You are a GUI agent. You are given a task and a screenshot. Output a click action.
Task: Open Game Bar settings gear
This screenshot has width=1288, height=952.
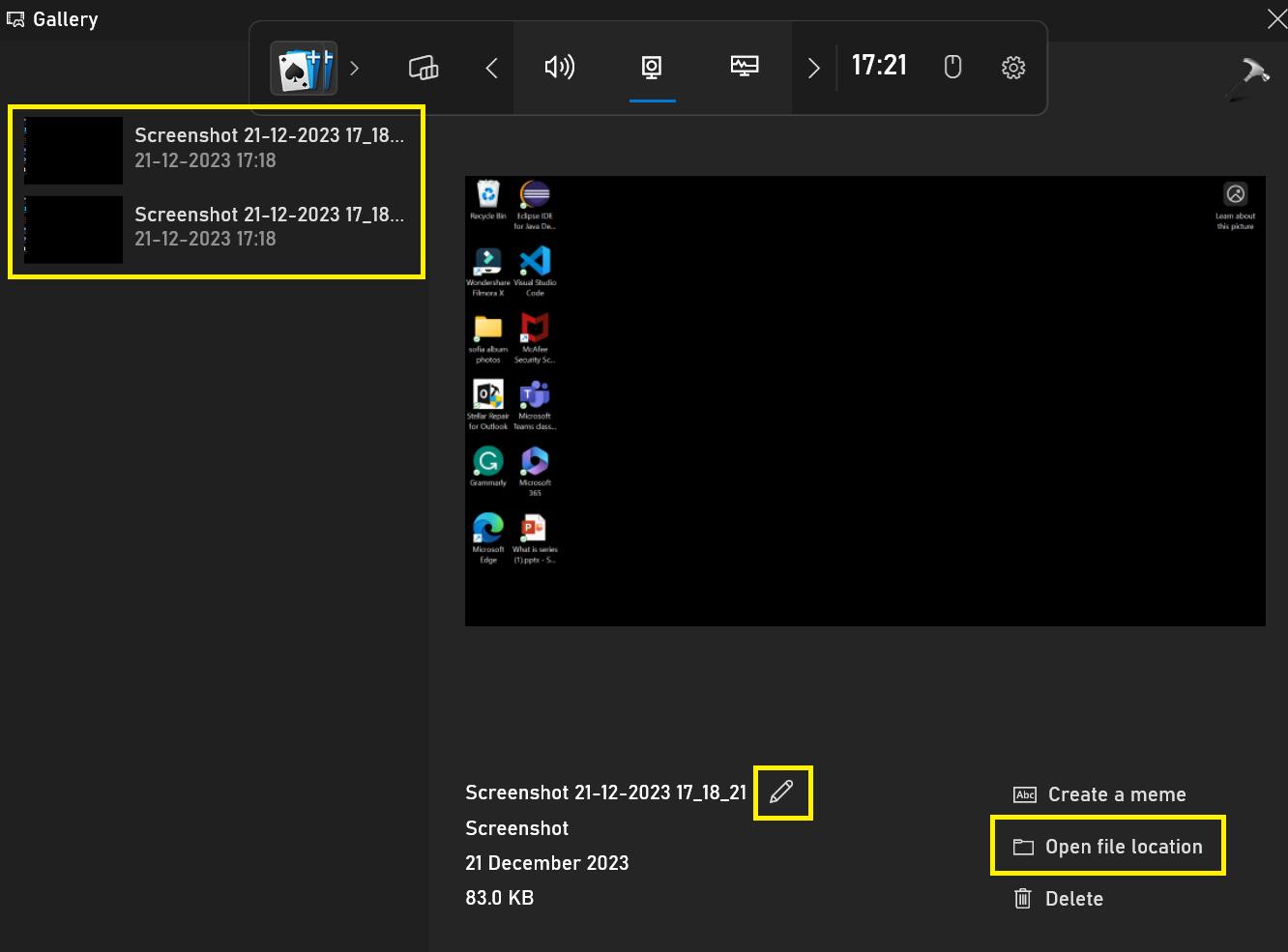tap(1012, 68)
